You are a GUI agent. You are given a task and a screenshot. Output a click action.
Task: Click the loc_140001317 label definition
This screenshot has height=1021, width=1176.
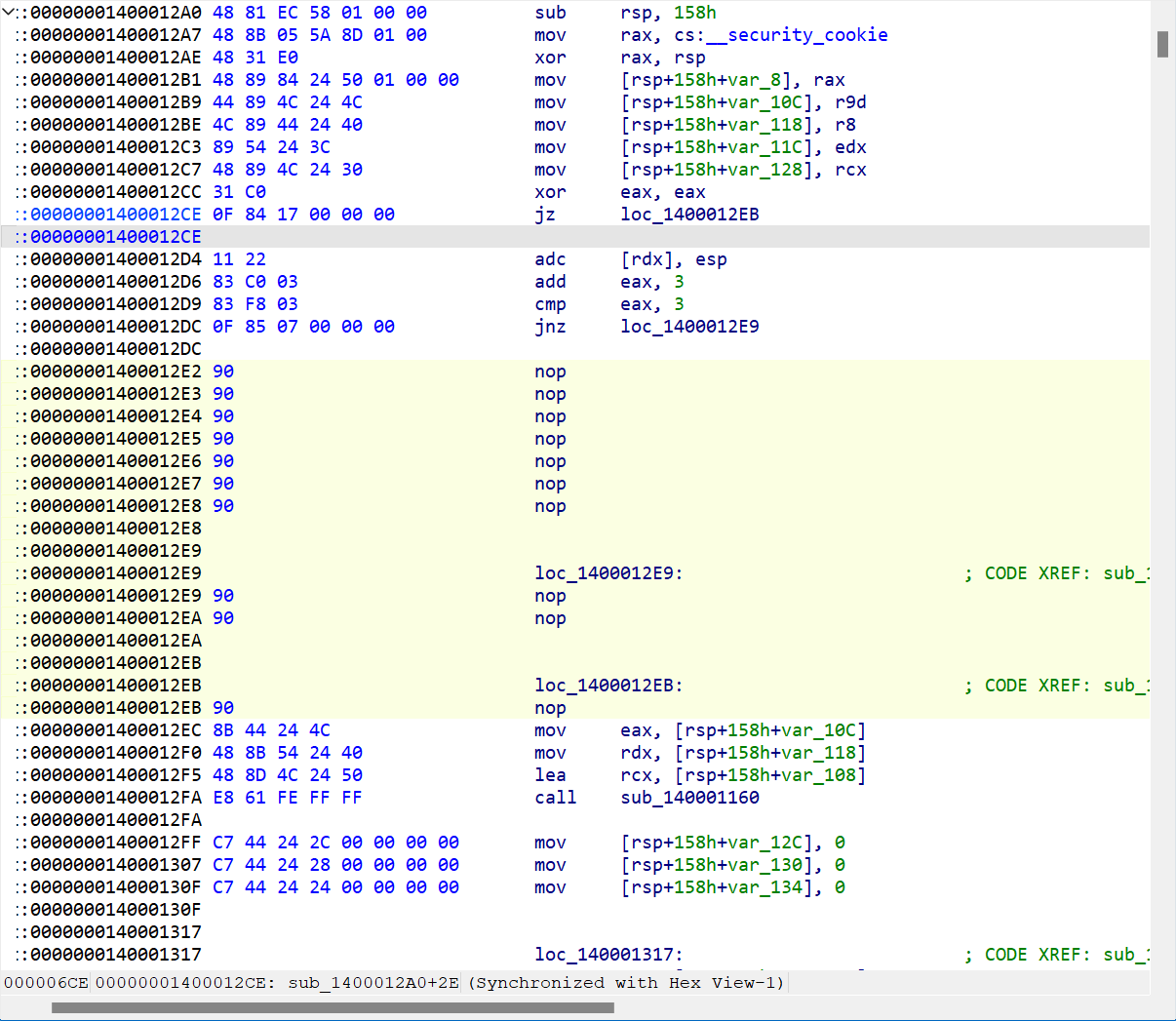click(608, 955)
